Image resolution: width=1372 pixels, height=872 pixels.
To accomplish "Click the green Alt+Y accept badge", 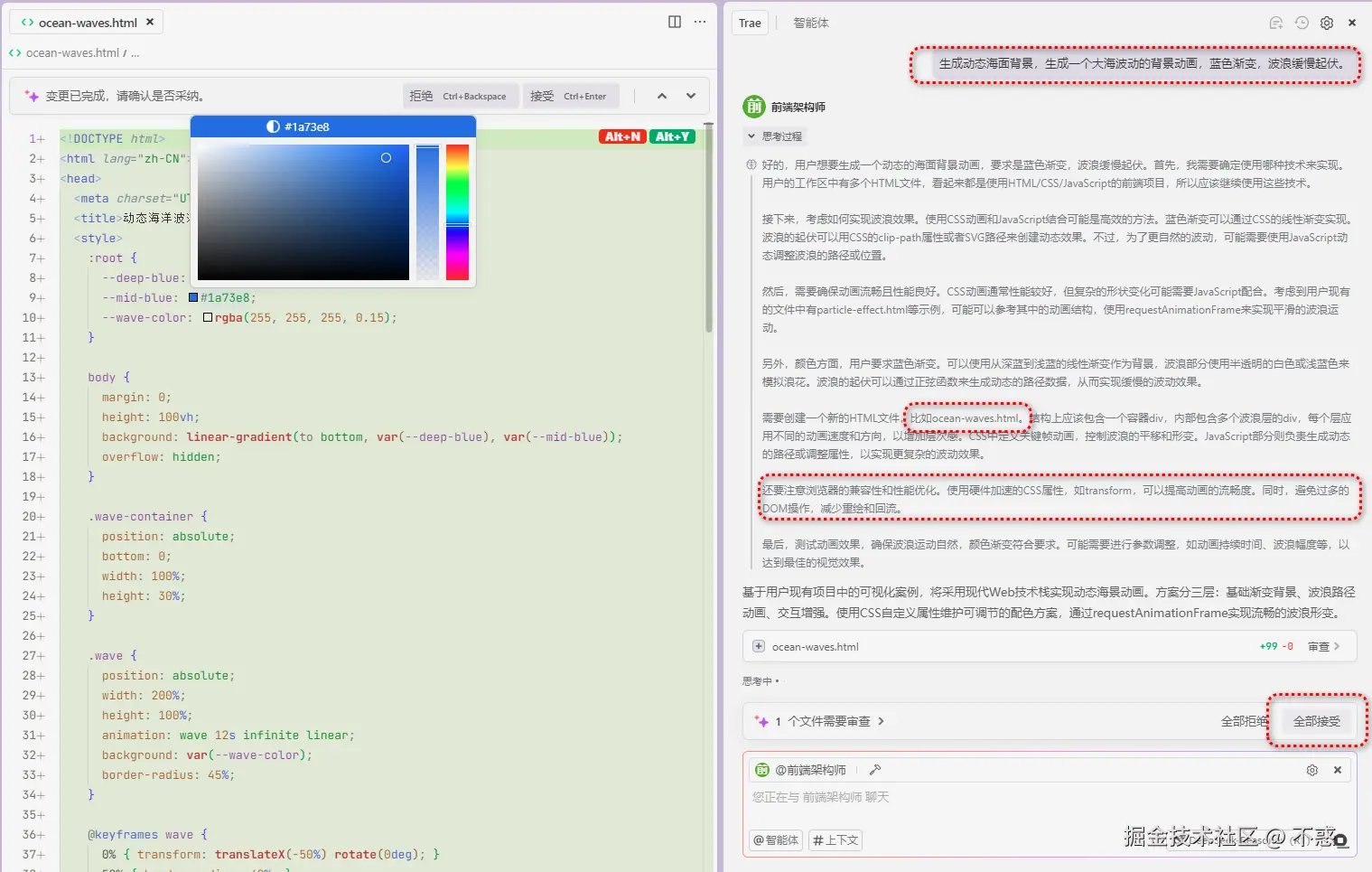I will pyautogui.click(x=672, y=136).
